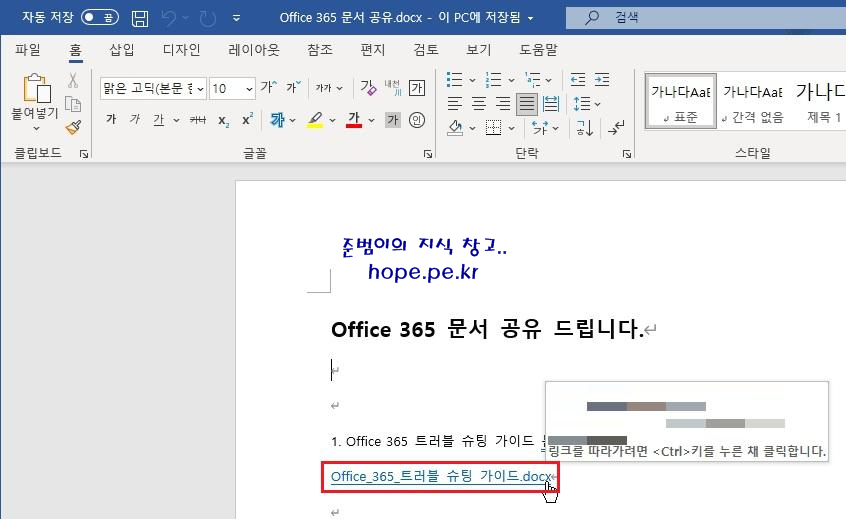Viewport: 846px width, 519px height.
Task: Click the Borders grid icon
Action: (493, 128)
